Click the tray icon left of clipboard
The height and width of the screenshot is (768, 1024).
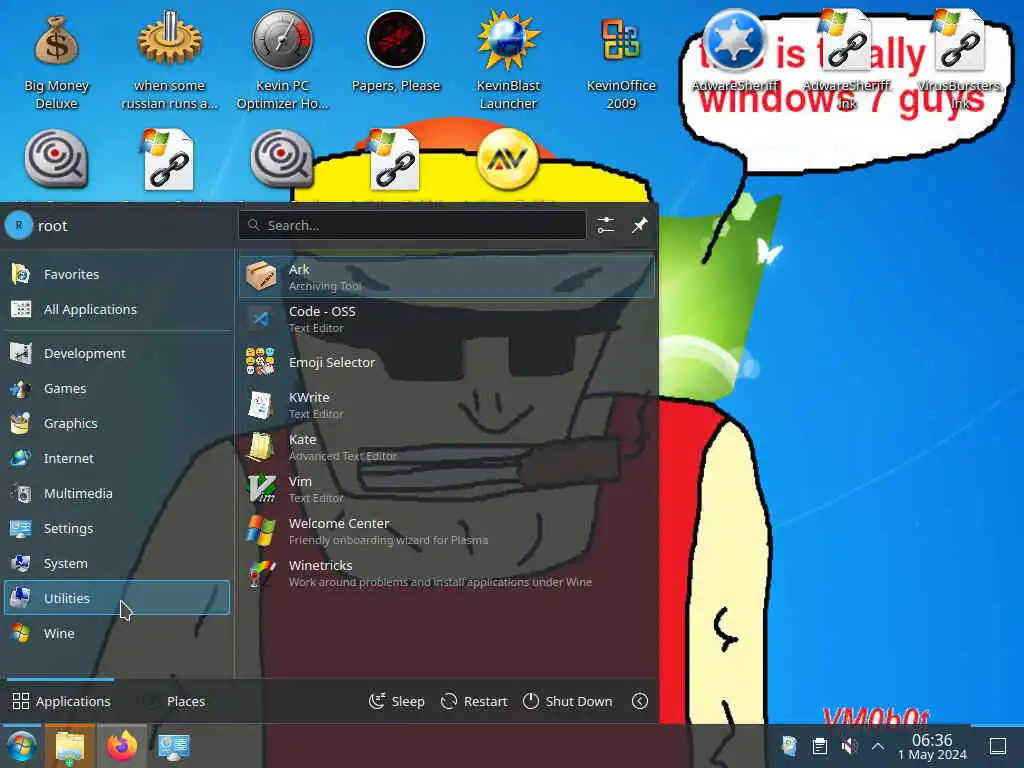click(789, 746)
